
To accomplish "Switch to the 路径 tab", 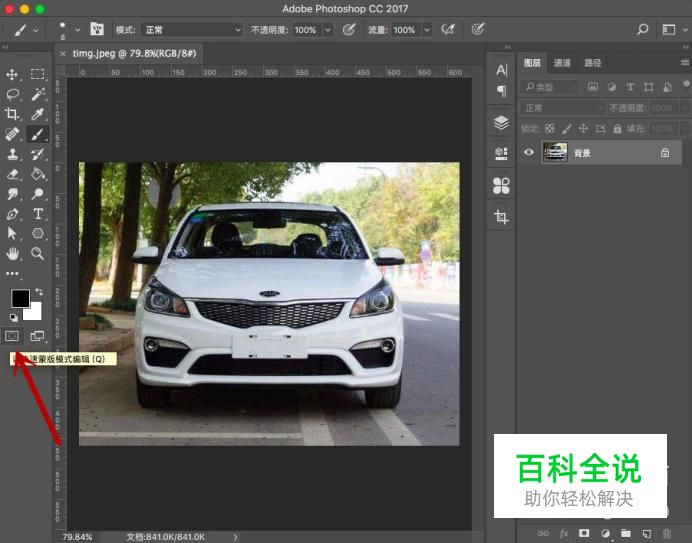I will [593, 63].
